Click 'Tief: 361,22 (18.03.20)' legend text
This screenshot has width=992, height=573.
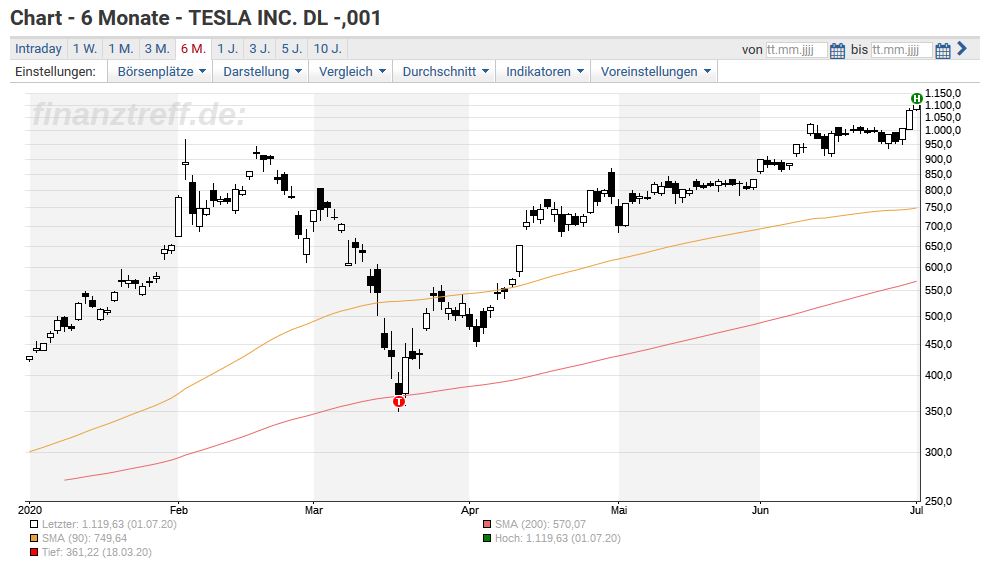(x=97, y=552)
